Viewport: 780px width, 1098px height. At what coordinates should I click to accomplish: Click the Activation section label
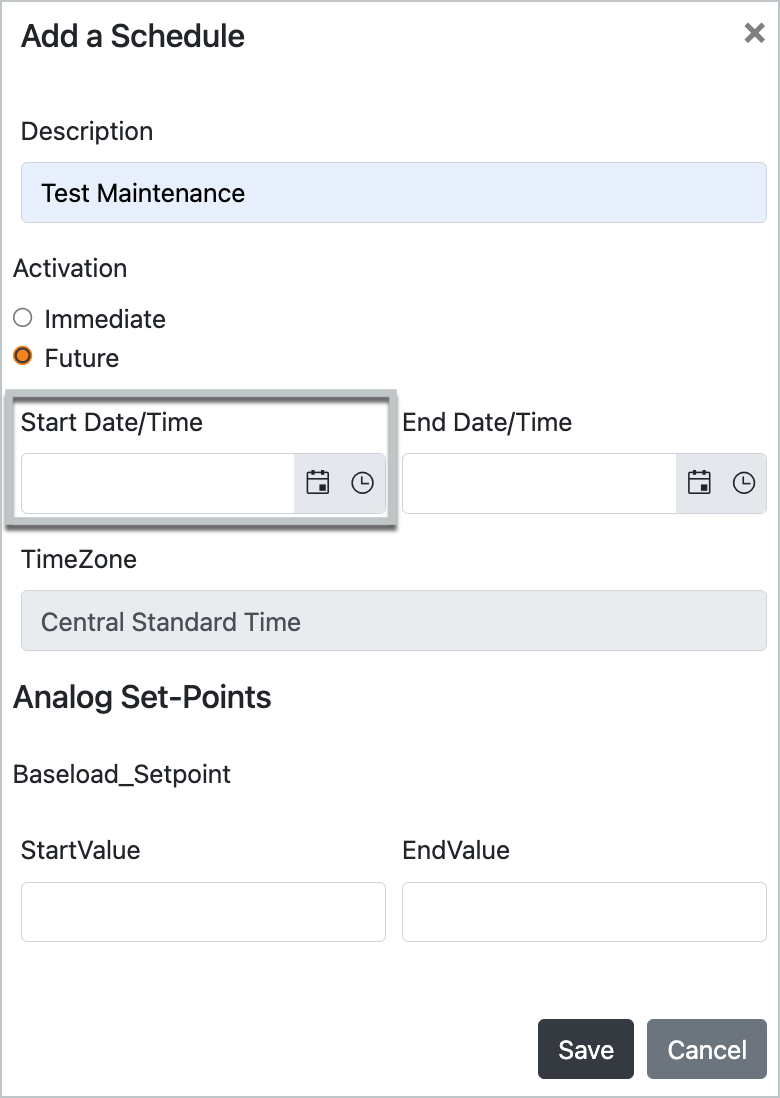click(x=70, y=268)
